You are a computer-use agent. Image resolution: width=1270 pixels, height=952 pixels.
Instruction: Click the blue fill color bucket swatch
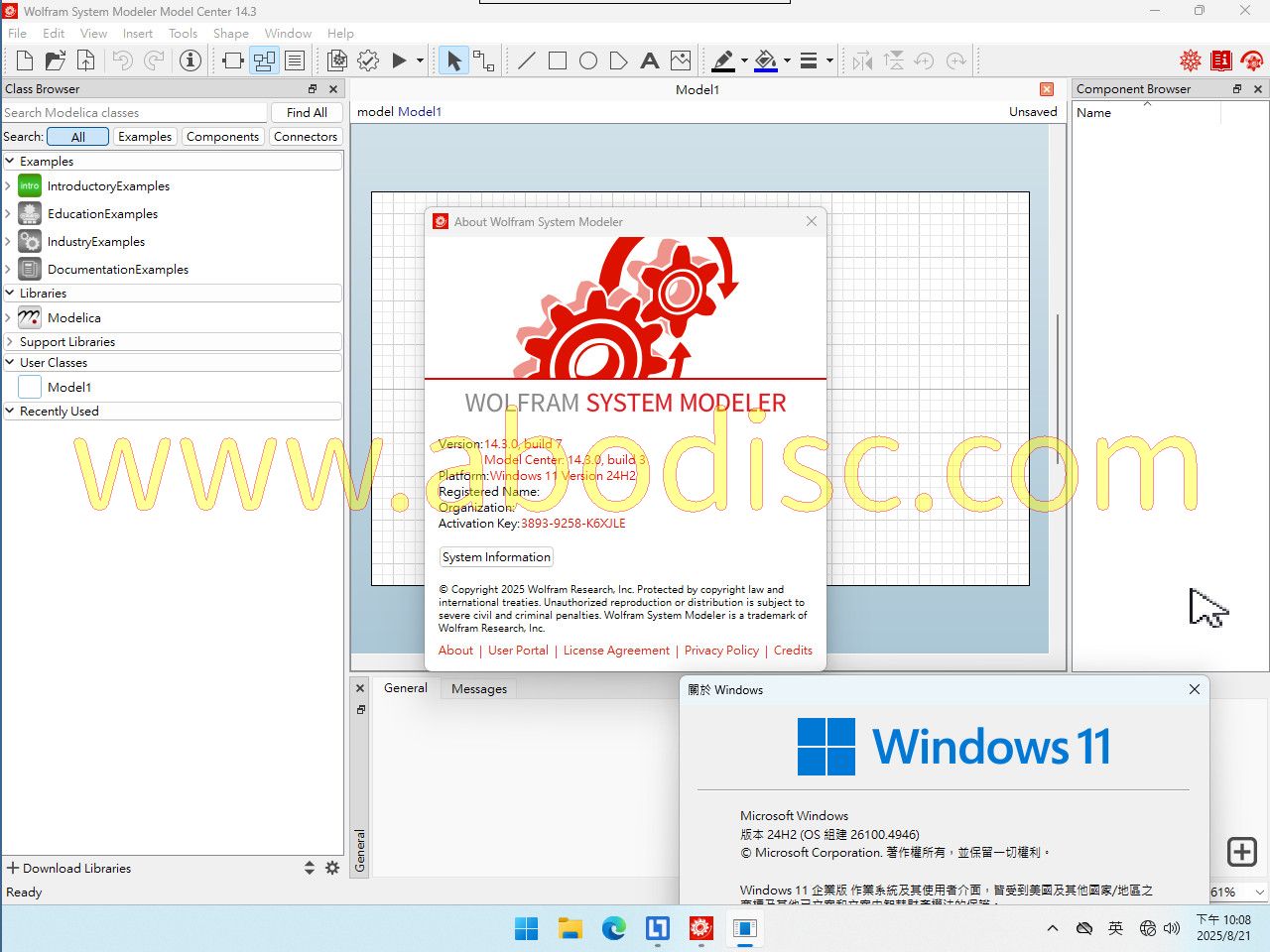click(766, 60)
